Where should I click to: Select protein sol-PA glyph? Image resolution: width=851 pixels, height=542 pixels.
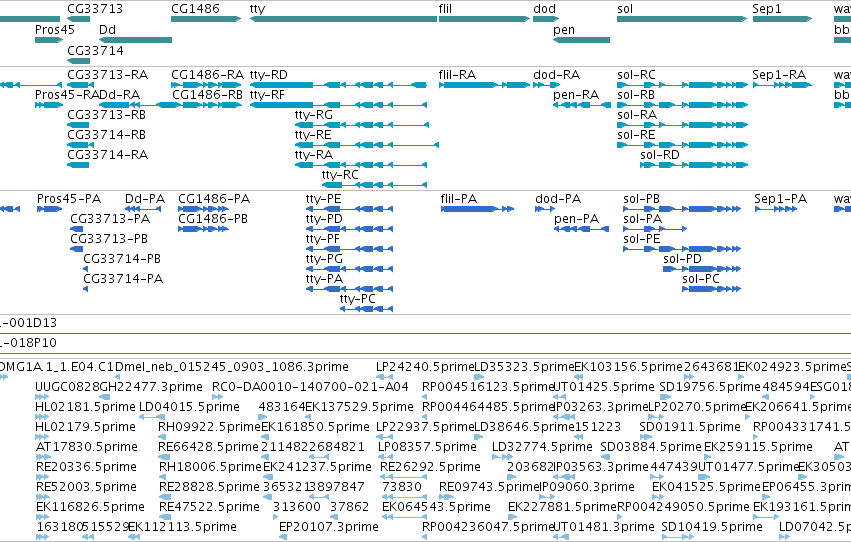655,229
